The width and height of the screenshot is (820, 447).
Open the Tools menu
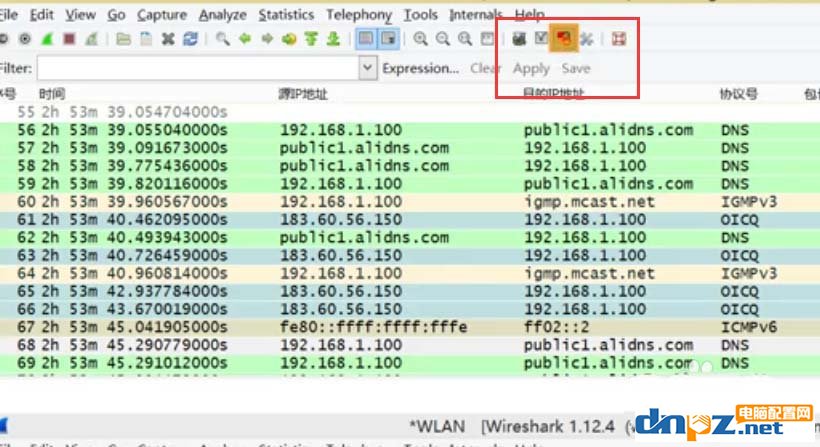tap(420, 15)
